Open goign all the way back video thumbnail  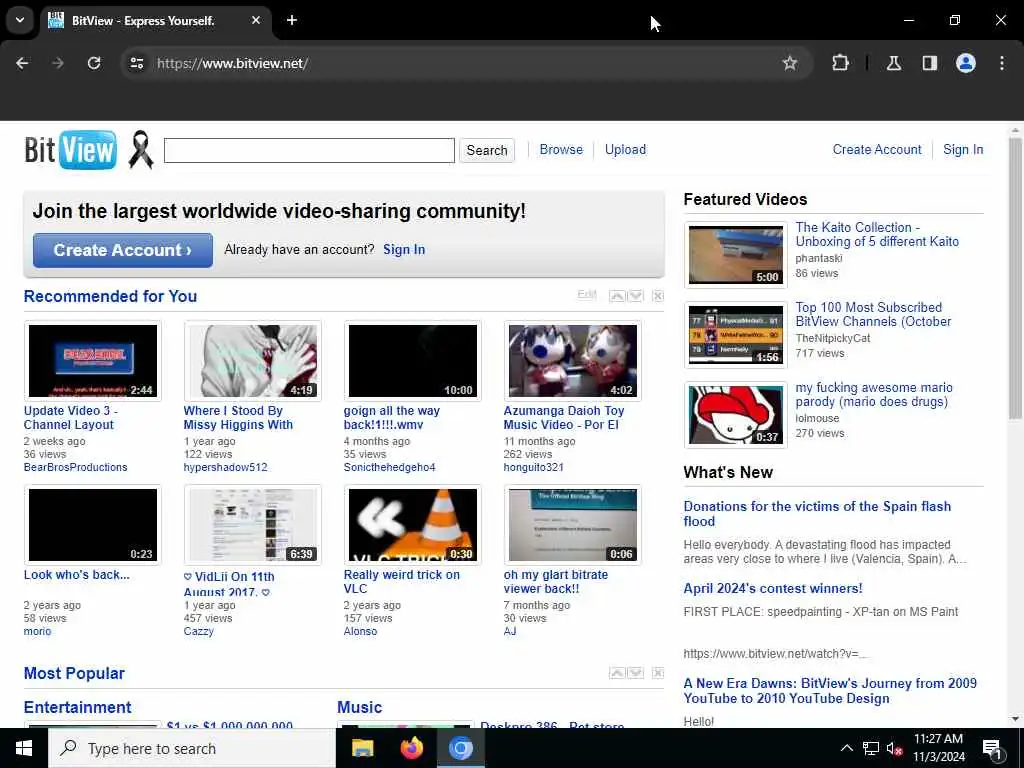point(413,360)
